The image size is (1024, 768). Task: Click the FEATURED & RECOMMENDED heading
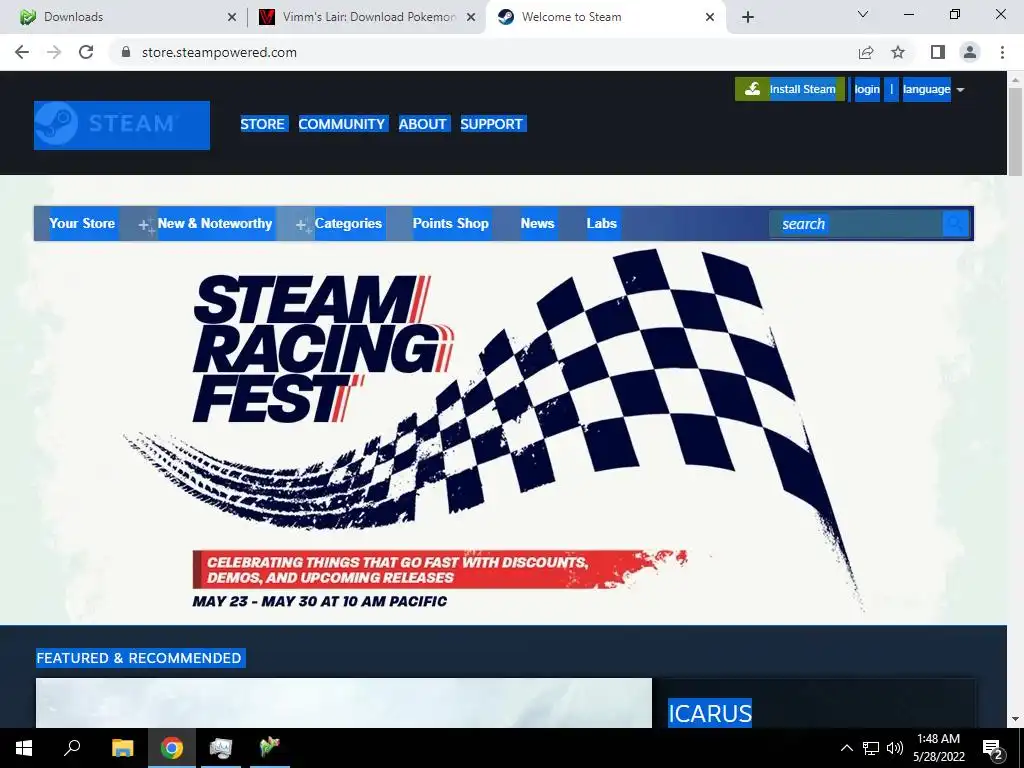coord(139,658)
